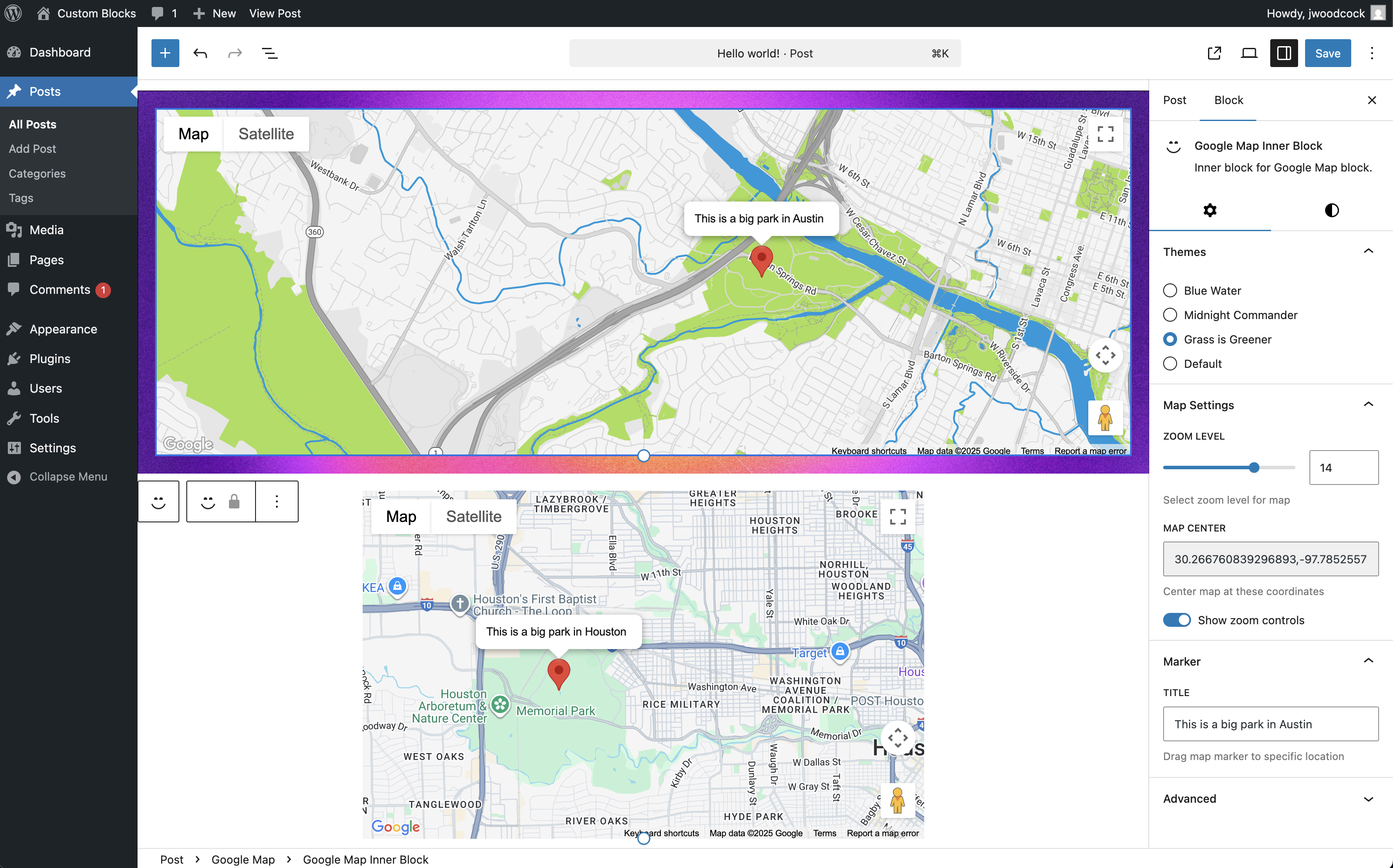Click View Post in the admin bar
Image resolution: width=1393 pixels, height=868 pixels.
274,13
